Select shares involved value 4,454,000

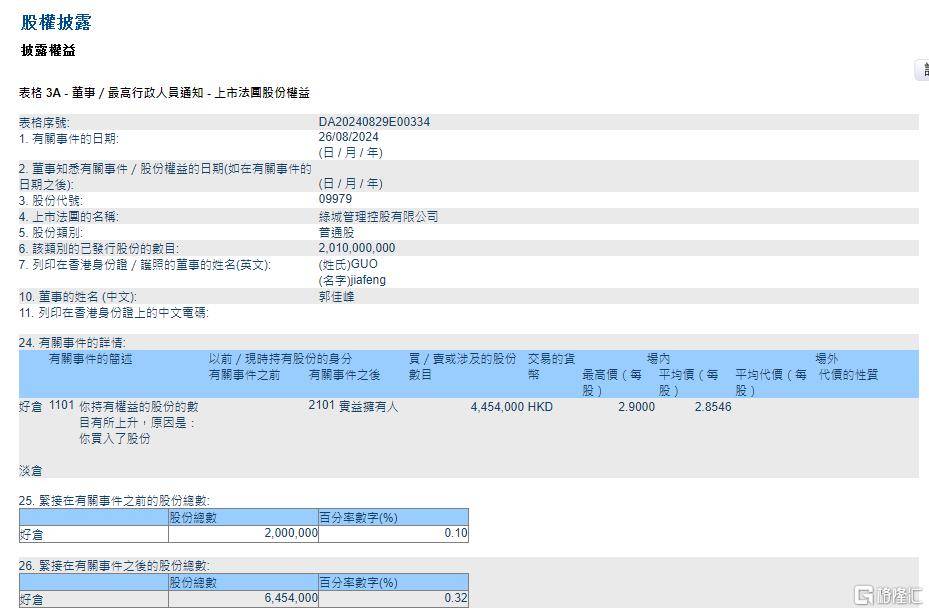pos(497,407)
